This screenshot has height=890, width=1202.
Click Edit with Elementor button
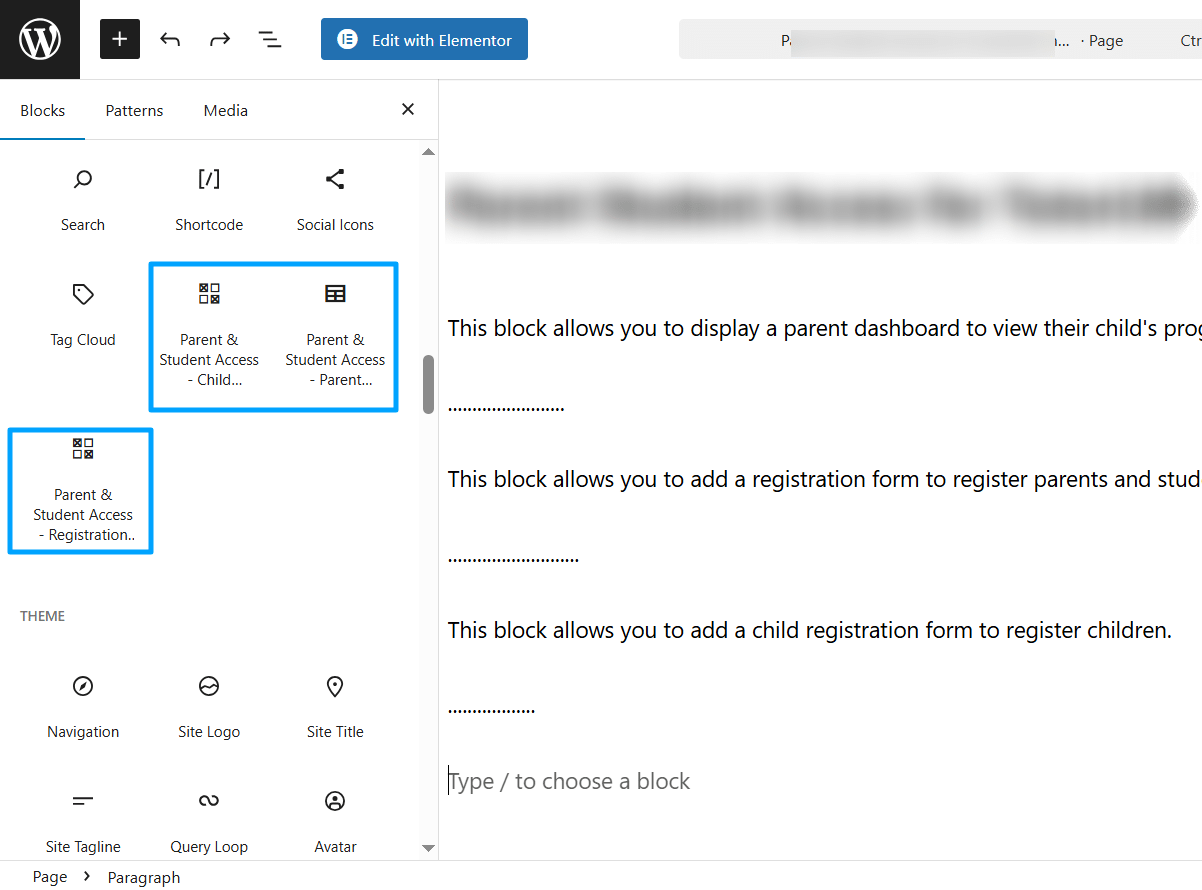(424, 40)
